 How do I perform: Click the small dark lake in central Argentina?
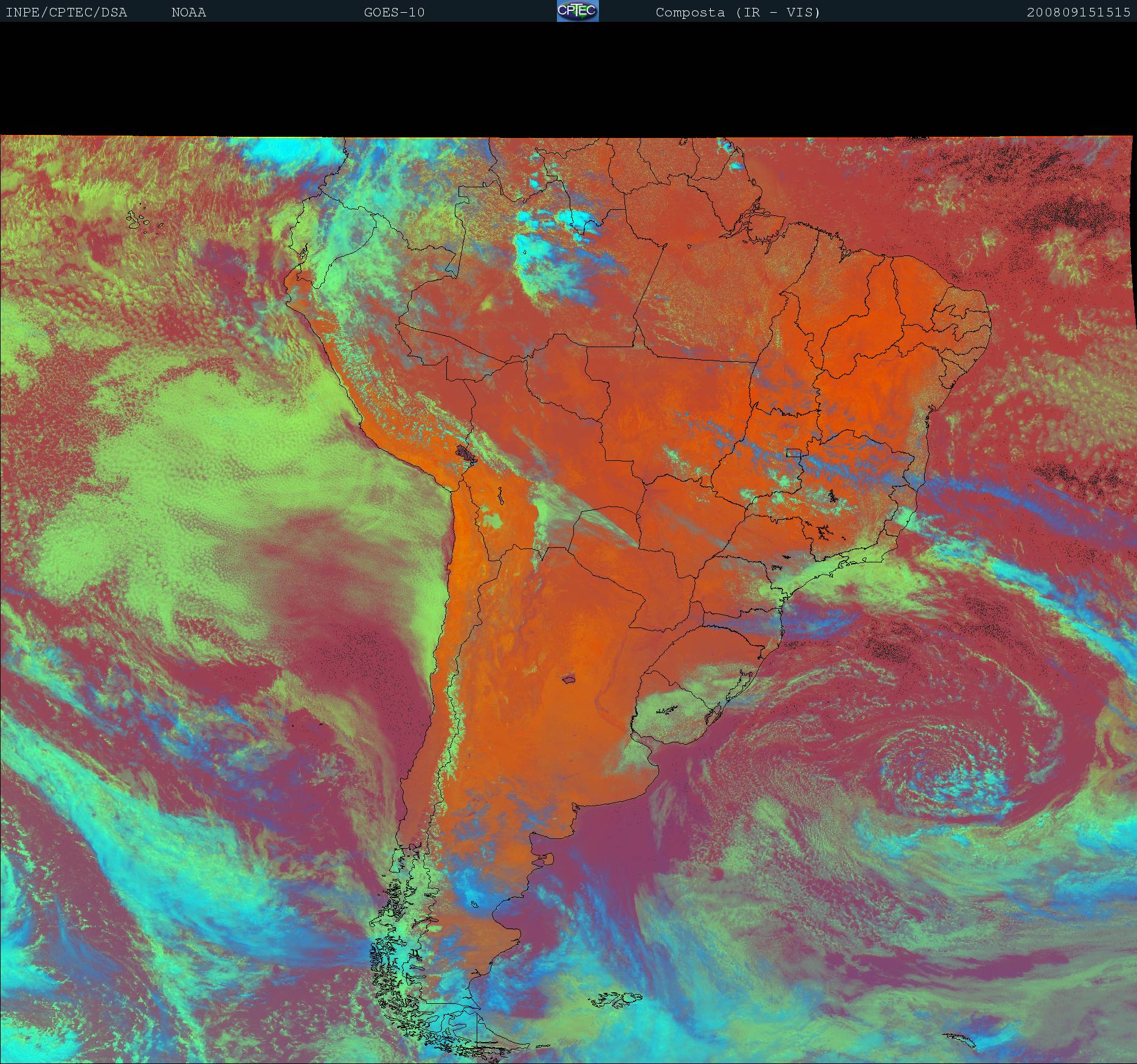click(569, 679)
